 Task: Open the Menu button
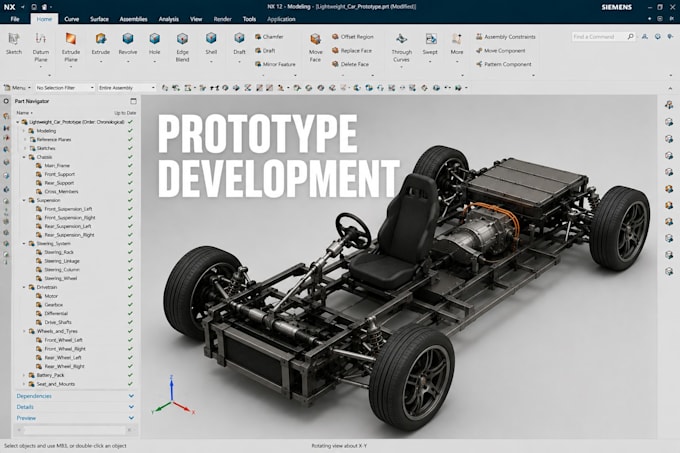click(16, 88)
